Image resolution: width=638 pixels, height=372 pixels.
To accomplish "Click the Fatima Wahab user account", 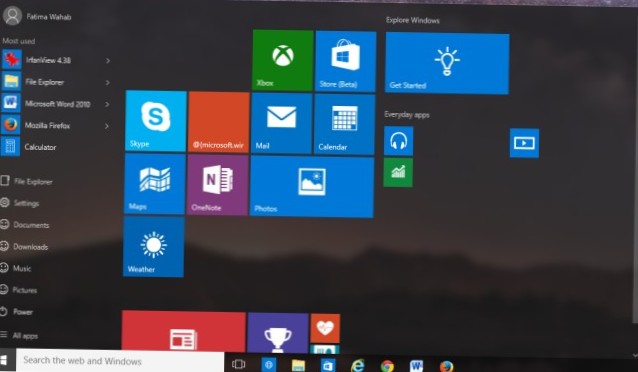I will coord(37,16).
